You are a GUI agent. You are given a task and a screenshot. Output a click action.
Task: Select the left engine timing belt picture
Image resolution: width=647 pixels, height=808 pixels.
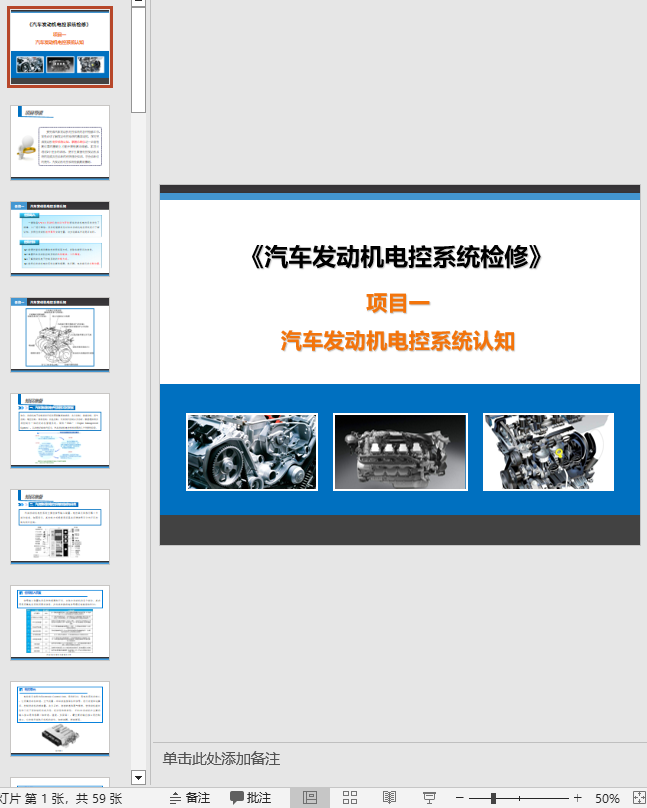click(252, 452)
